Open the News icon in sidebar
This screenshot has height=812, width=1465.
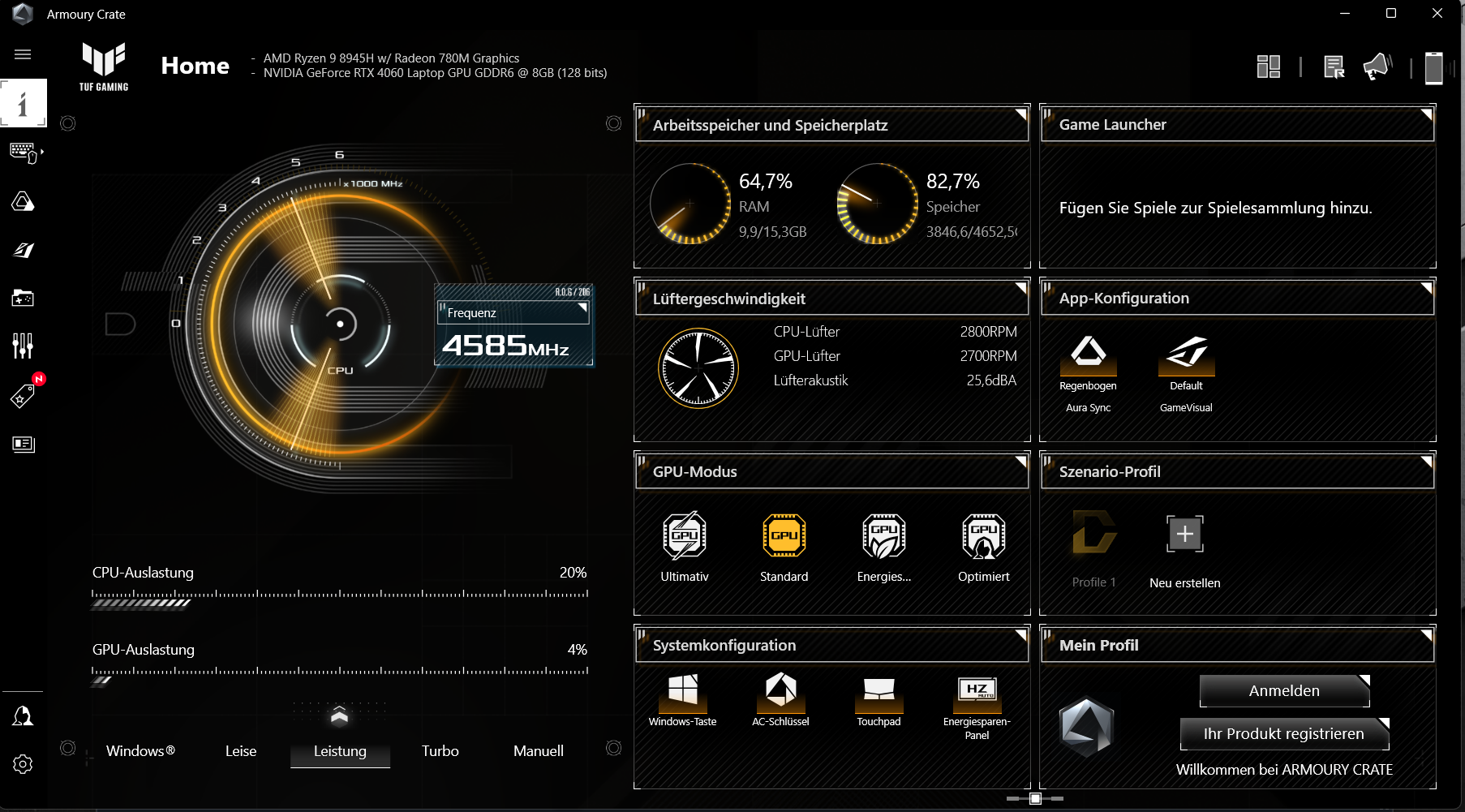click(23, 444)
